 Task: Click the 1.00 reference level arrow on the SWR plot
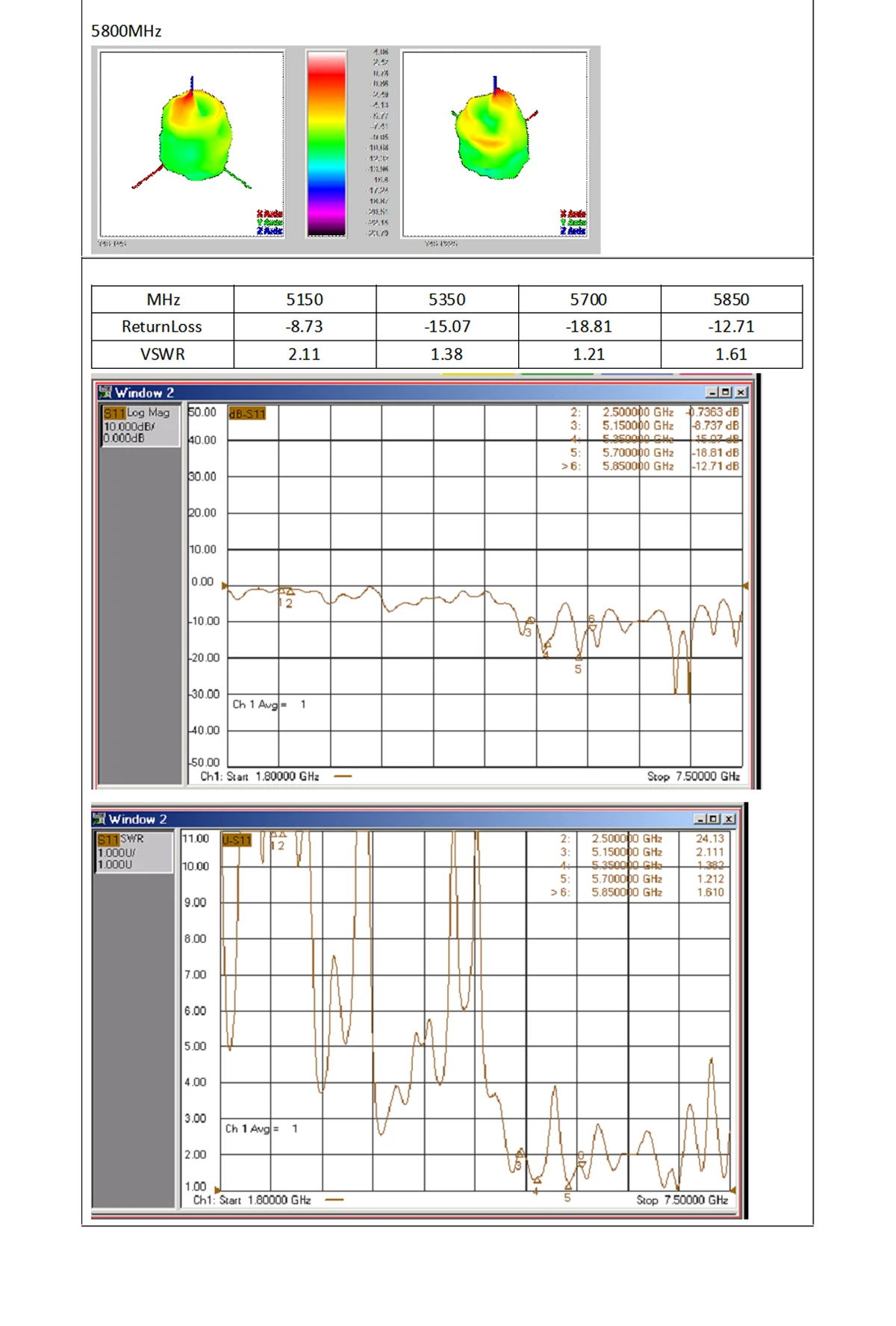click(x=217, y=1190)
